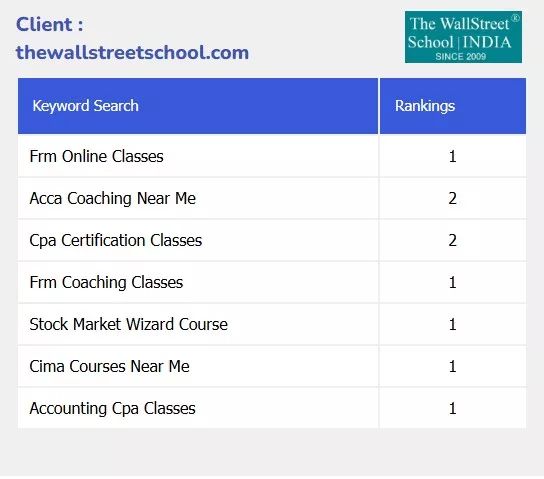
Task: Click the ranking value for Cima Courses Near Me
Action: [452, 366]
